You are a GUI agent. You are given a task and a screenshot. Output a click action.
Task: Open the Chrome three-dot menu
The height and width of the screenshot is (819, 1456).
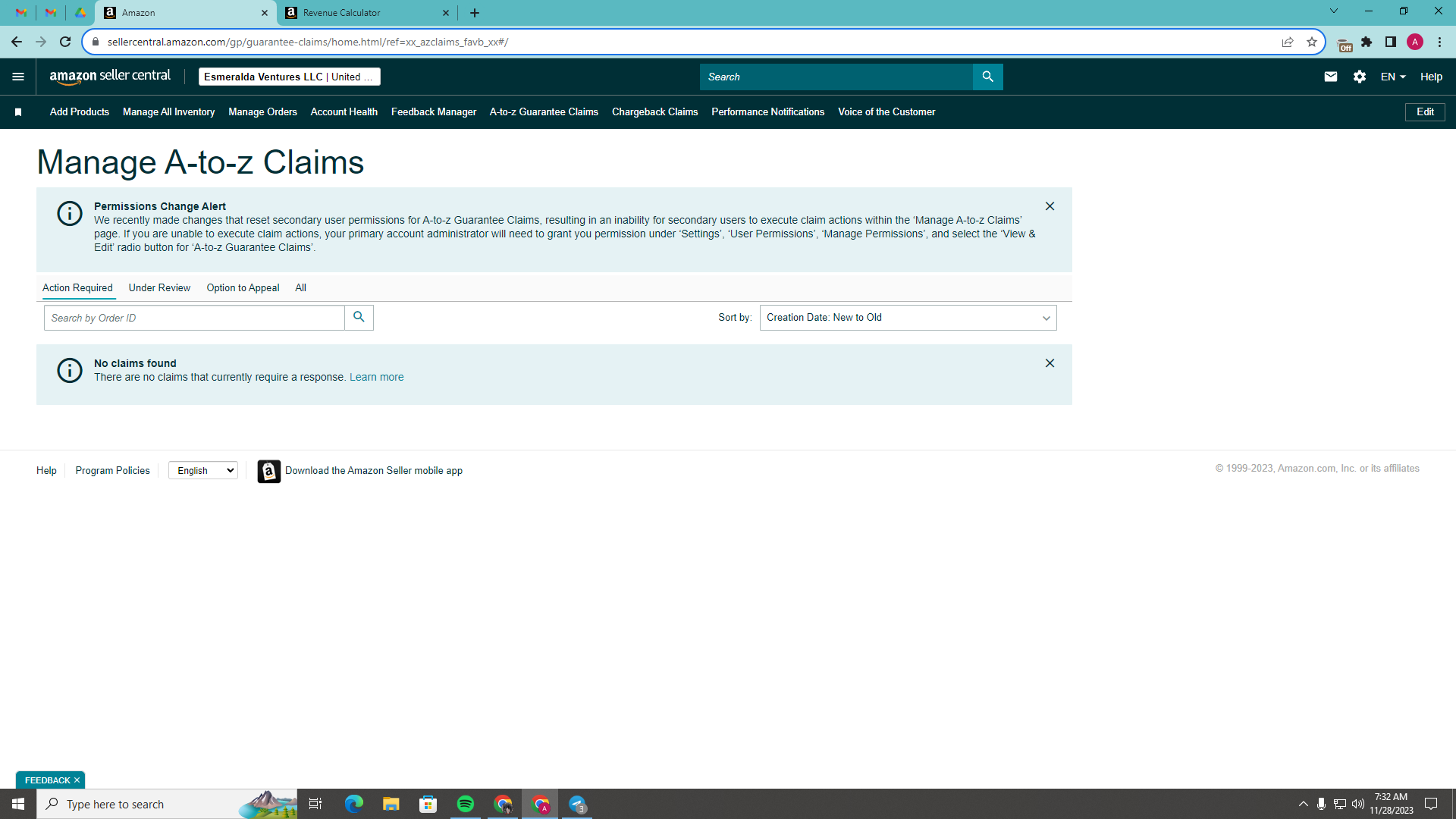click(1439, 42)
